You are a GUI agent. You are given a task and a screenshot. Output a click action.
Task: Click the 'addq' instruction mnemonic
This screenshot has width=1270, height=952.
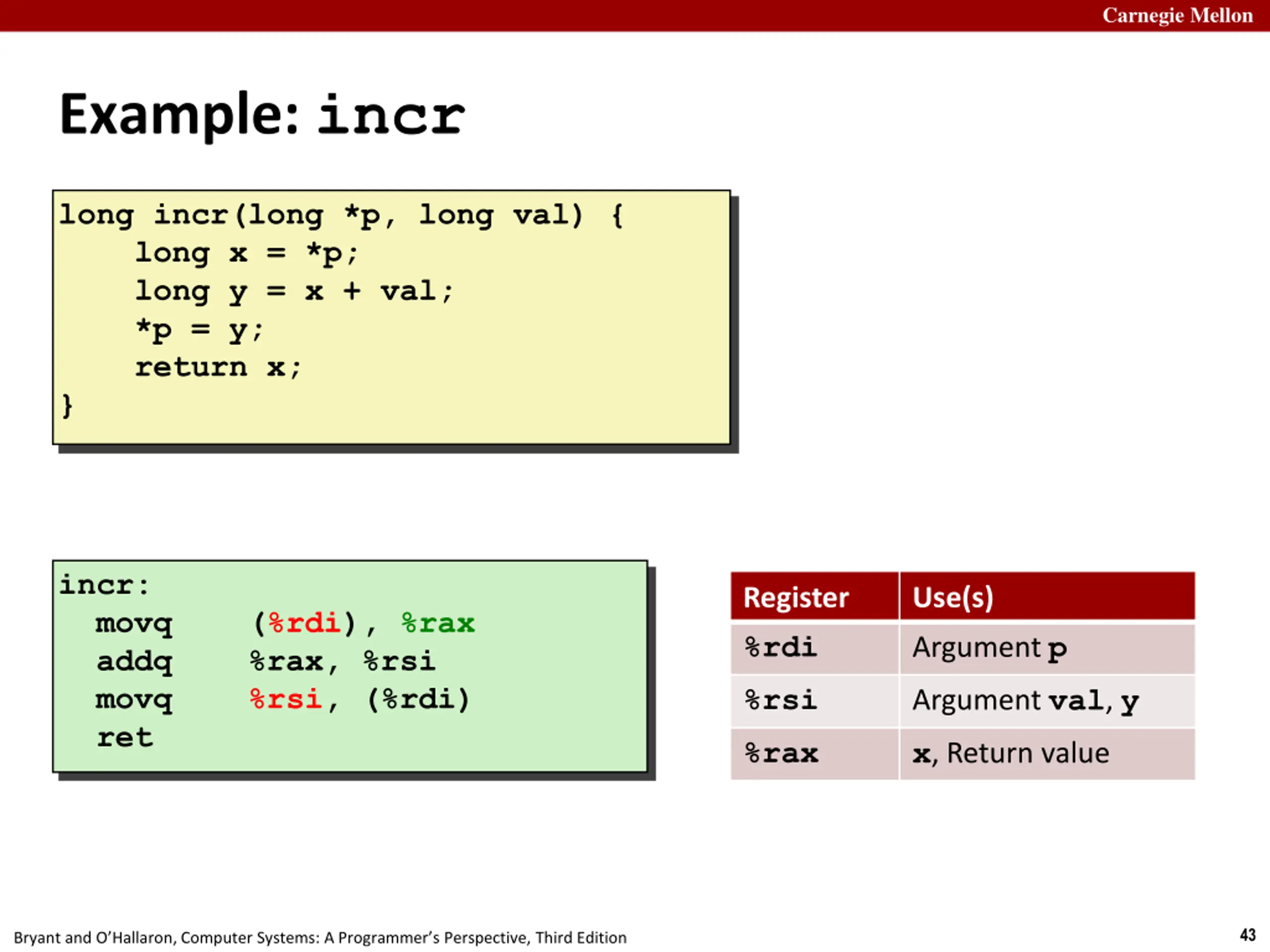click(134, 662)
